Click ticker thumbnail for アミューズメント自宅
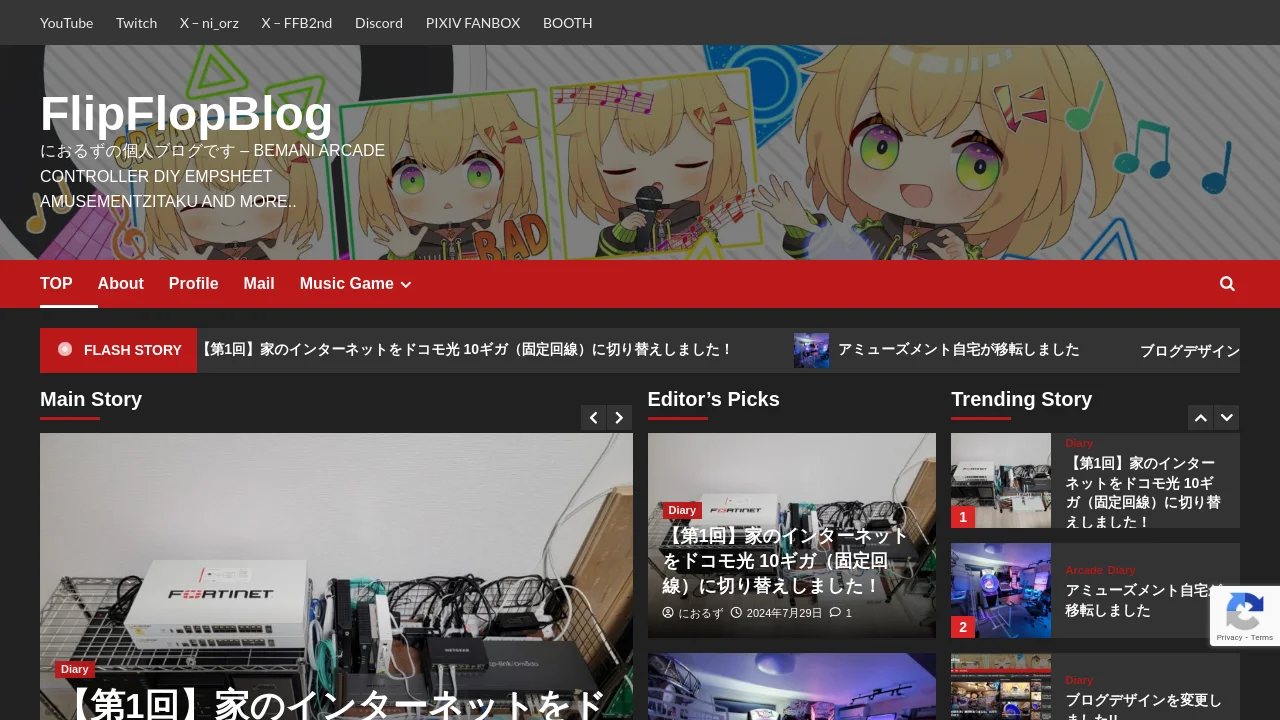 pos(812,350)
